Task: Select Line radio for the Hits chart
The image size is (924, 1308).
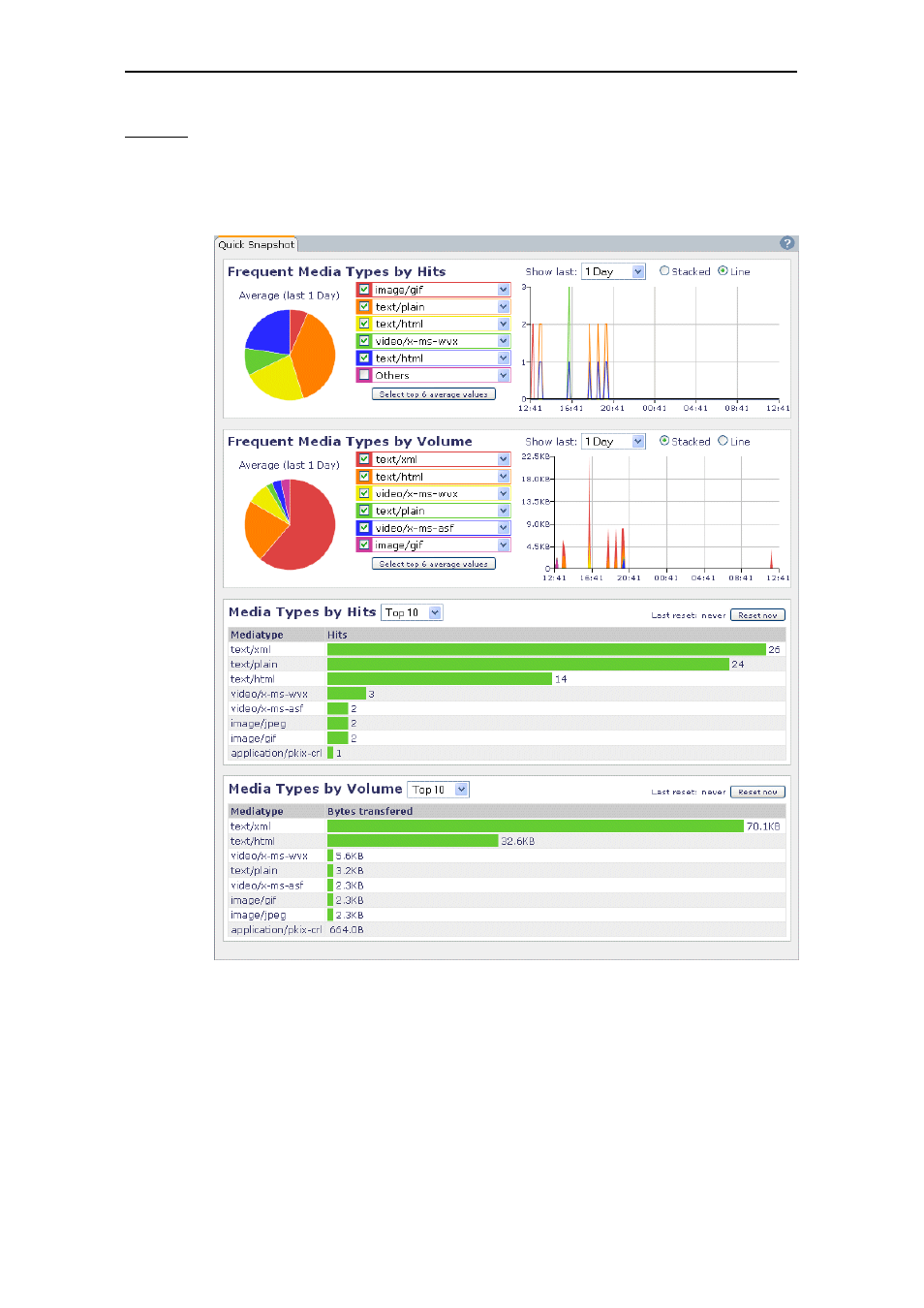Action: pyautogui.click(x=723, y=271)
